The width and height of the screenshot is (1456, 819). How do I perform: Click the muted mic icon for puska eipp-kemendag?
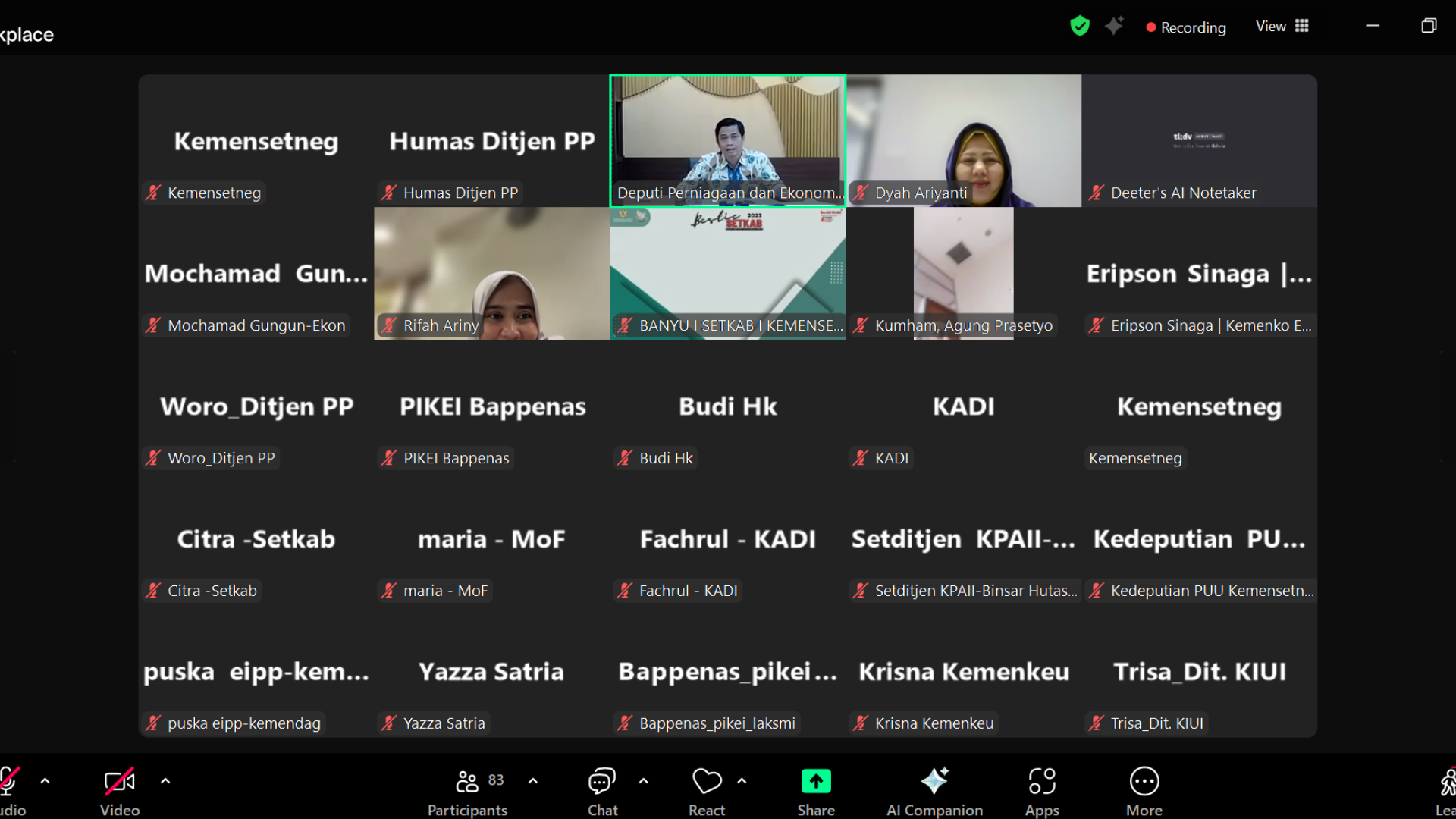153,723
